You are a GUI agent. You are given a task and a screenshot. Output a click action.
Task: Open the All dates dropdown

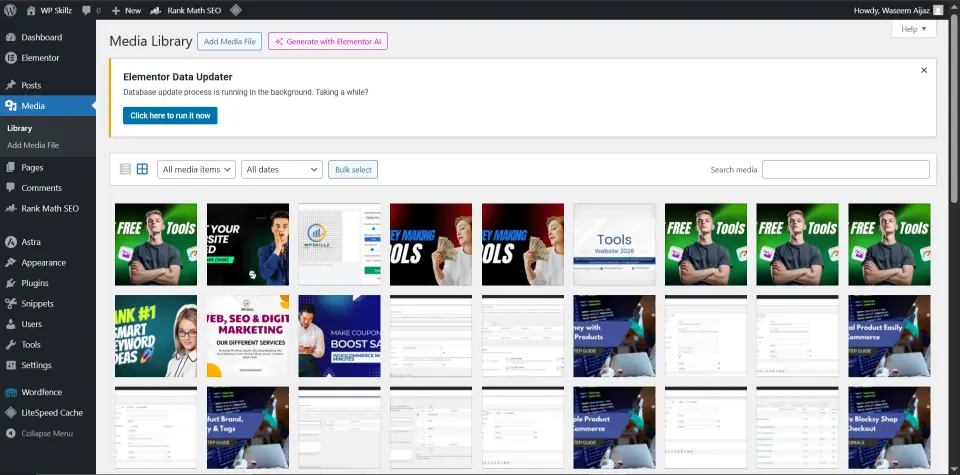(282, 170)
